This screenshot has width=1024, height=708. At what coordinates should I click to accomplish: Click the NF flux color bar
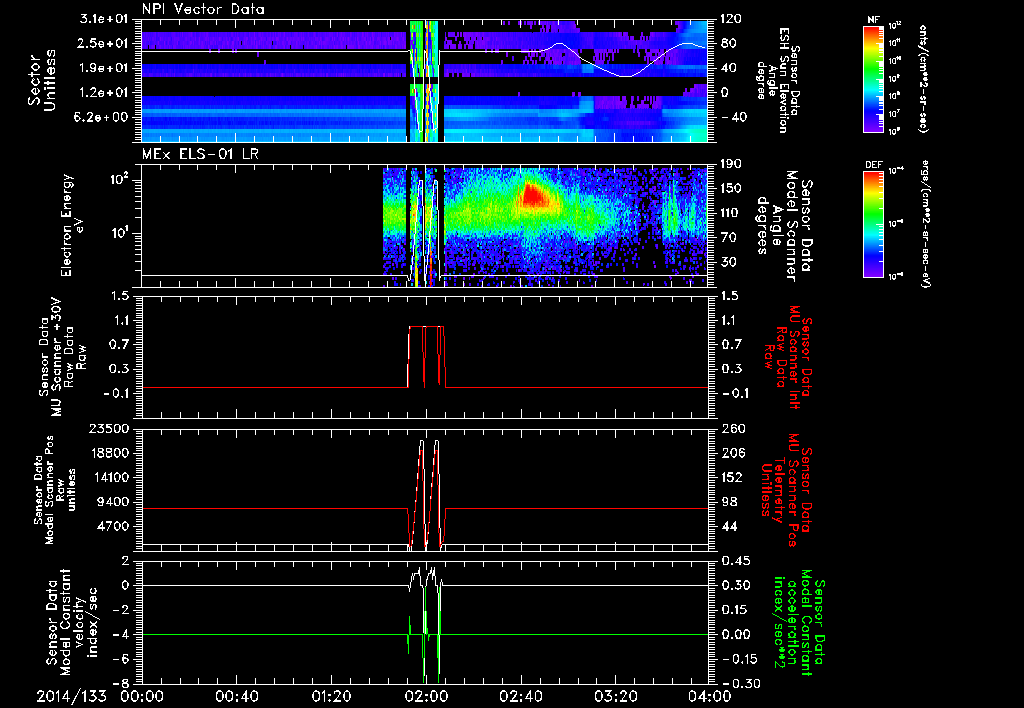pos(874,78)
